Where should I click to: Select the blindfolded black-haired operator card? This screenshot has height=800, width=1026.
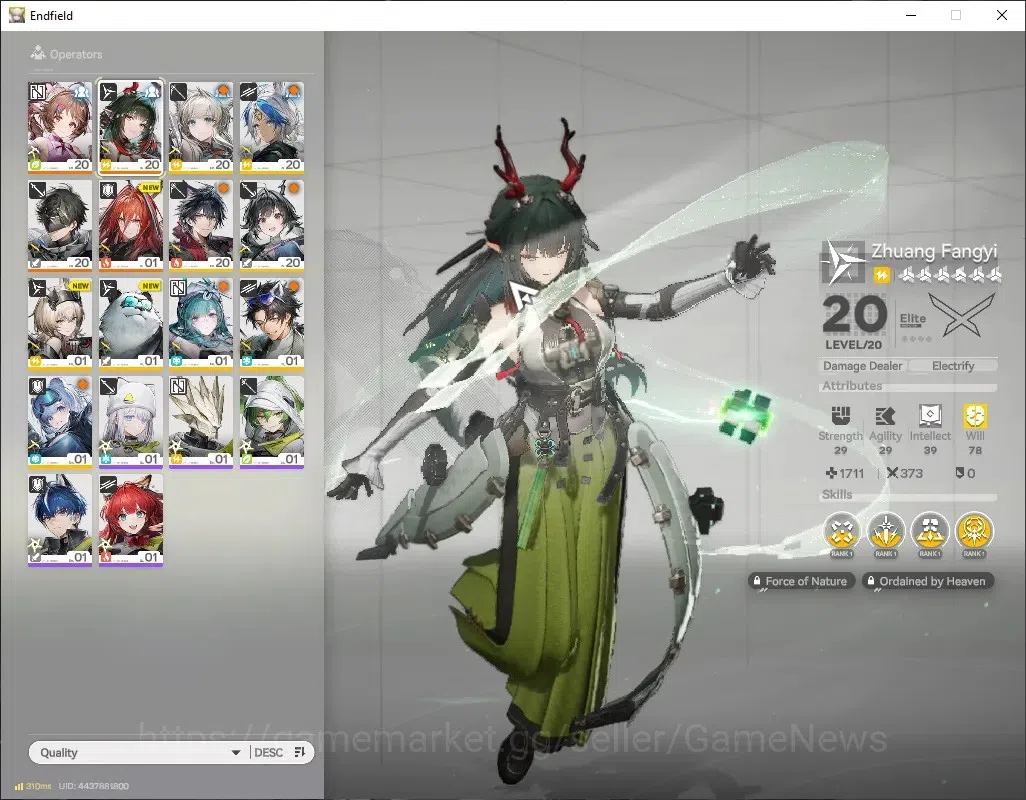pyautogui.click(x=60, y=225)
